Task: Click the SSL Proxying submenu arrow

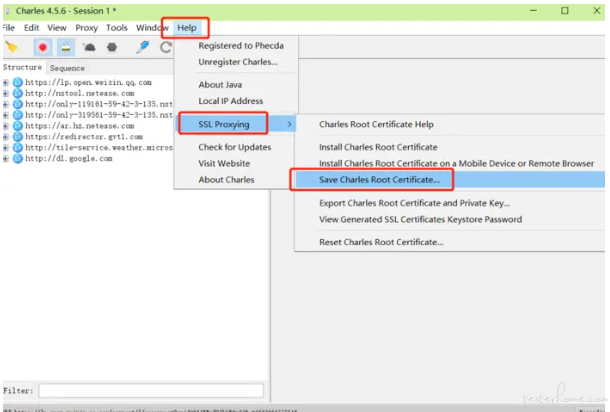Action: (x=289, y=124)
